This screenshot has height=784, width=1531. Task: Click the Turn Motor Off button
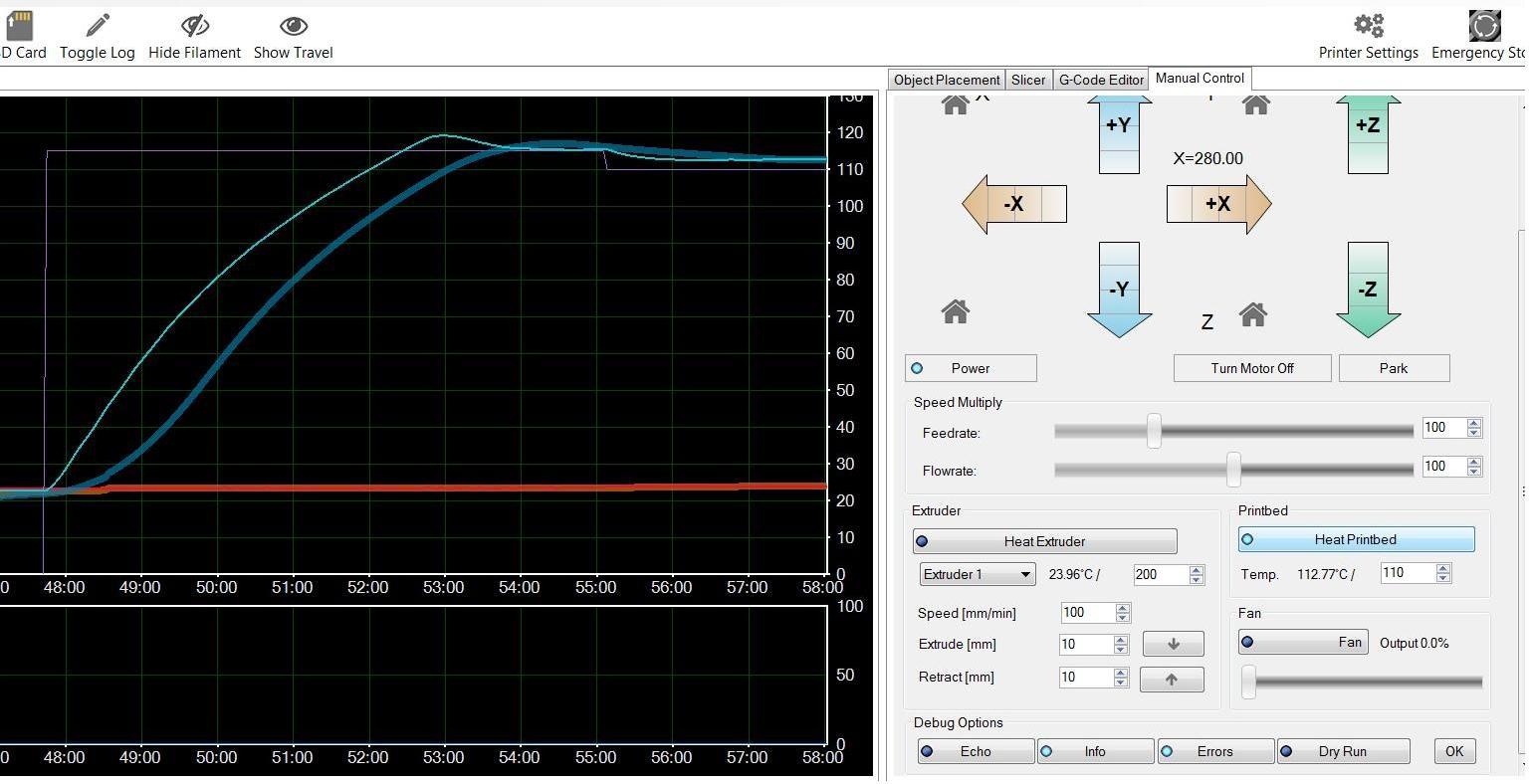pyautogui.click(x=1252, y=368)
